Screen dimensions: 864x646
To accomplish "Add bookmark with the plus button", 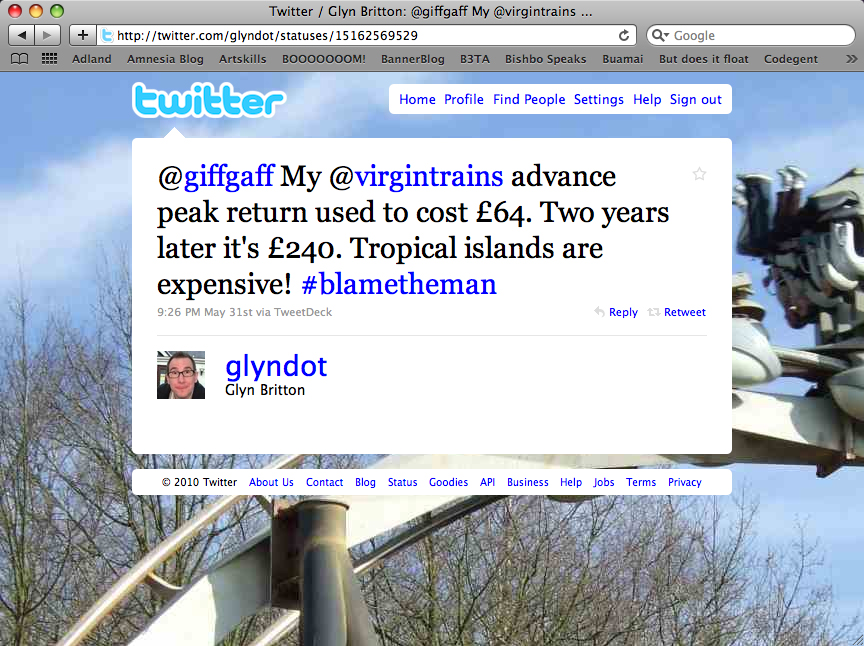I will (83, 35).
